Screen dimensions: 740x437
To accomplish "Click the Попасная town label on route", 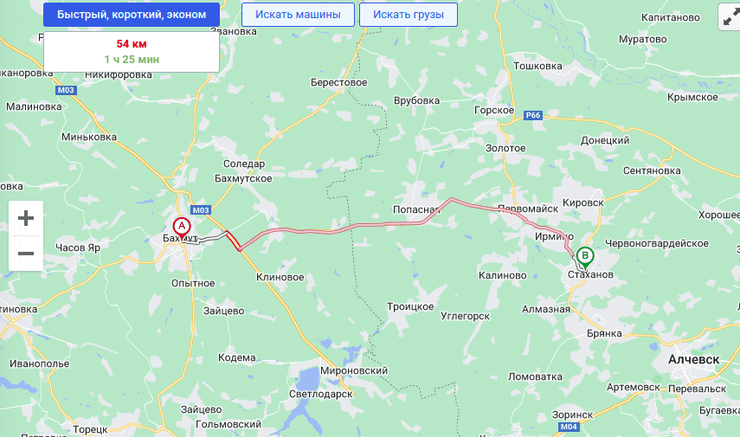I will click(416, 210).
